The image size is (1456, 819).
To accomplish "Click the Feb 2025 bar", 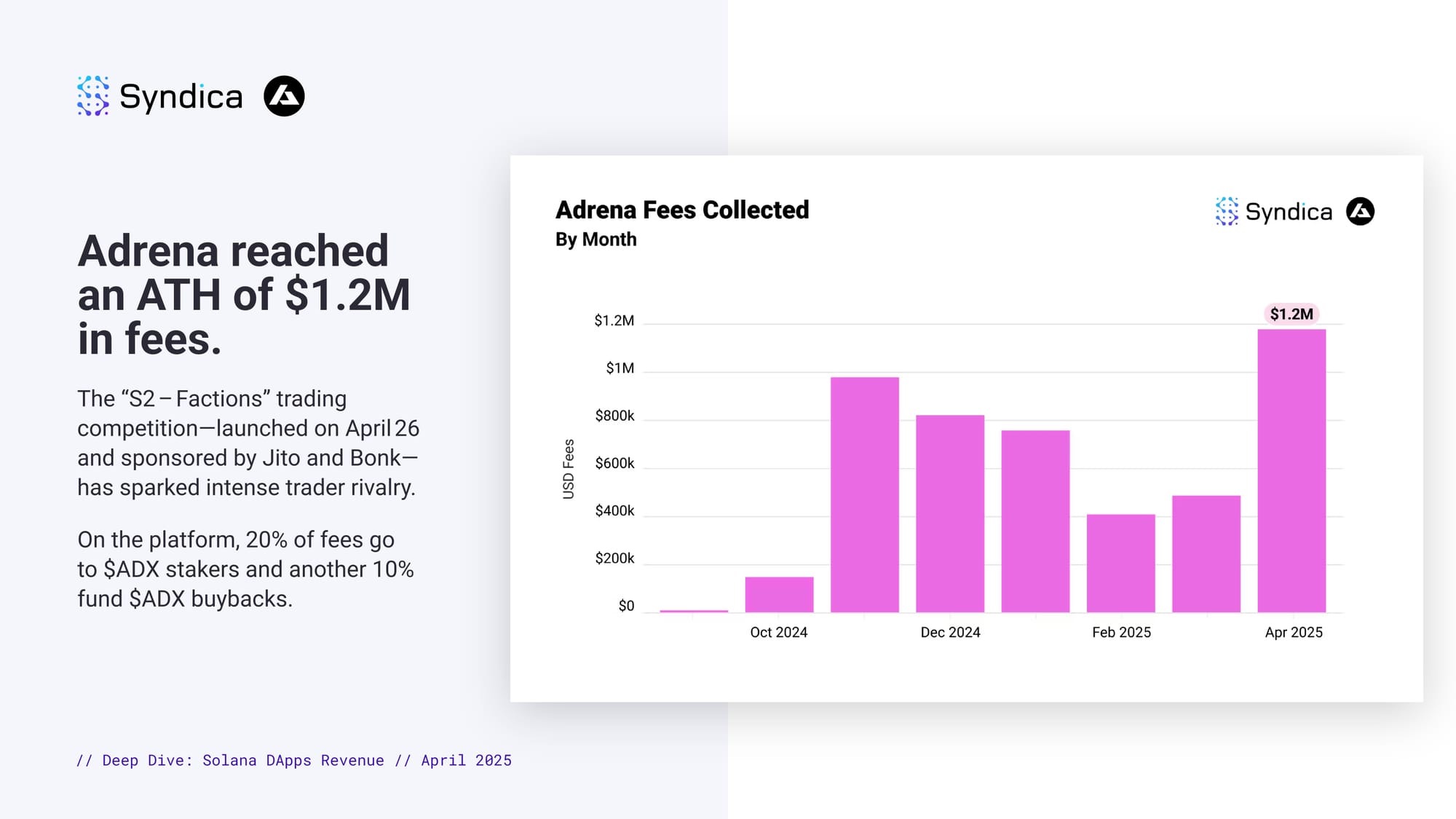I will 1120,563.
